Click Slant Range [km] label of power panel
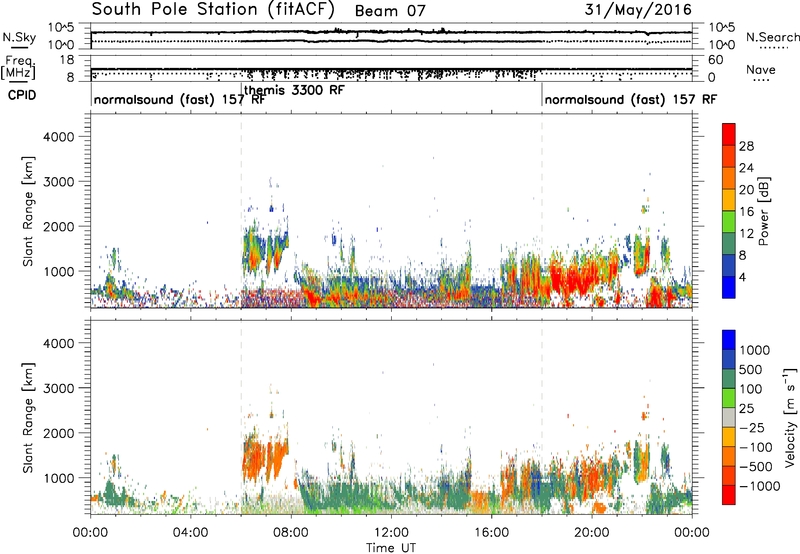 pos(28,211)
